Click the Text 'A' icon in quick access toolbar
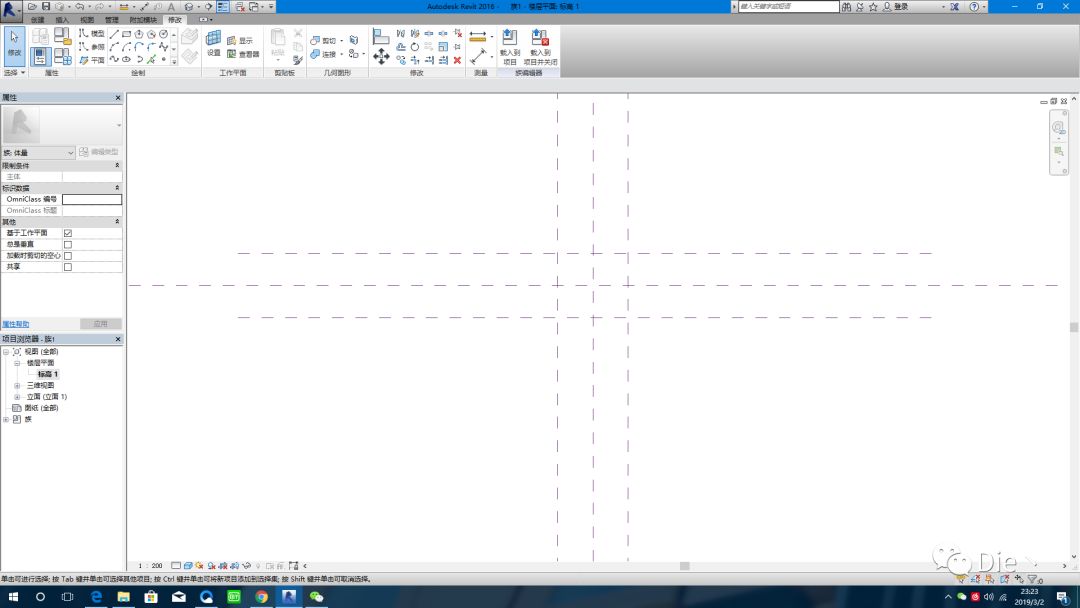 pos(171,6)
